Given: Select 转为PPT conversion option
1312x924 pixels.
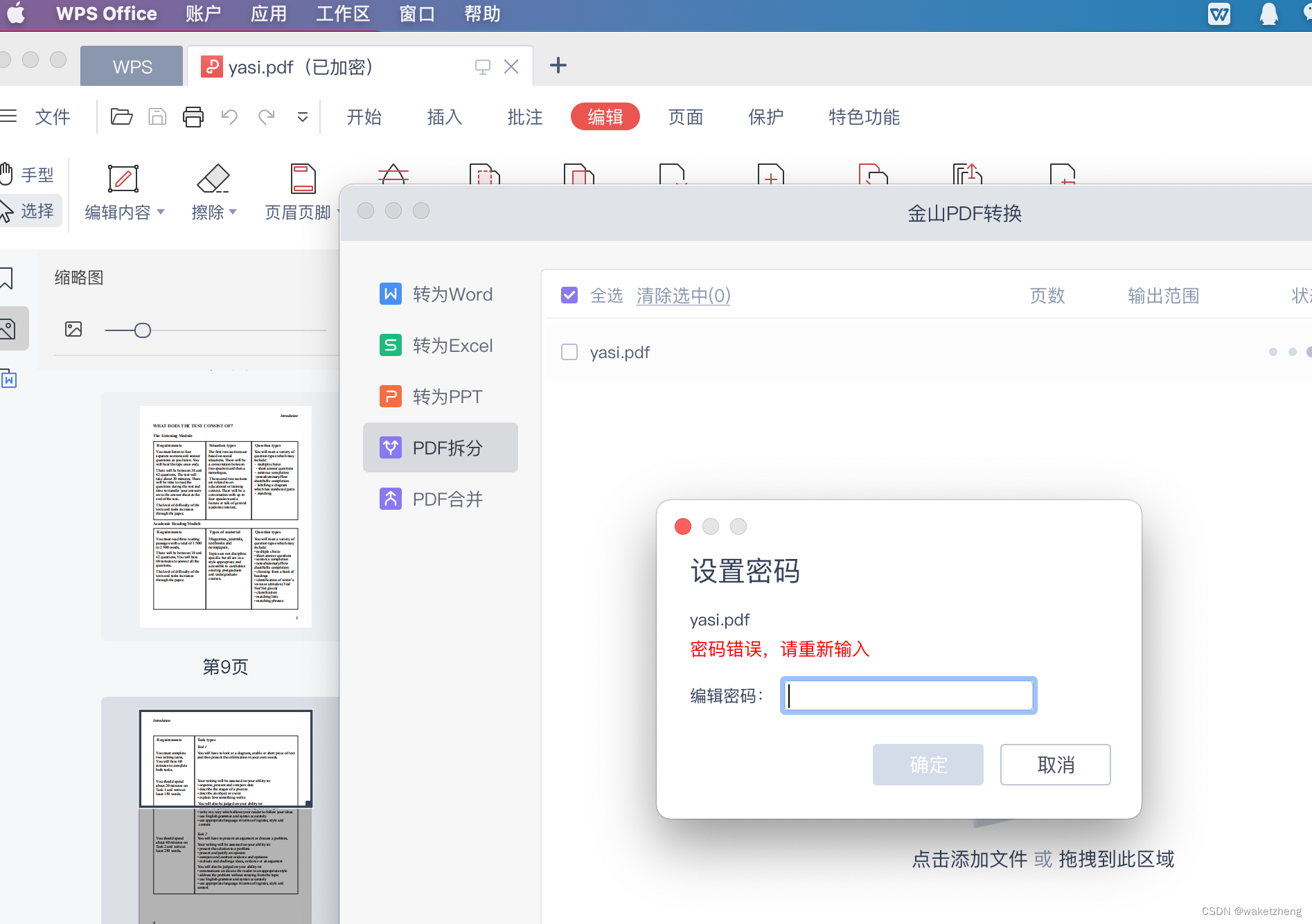Looking at the screenshot, I should 441,397.
